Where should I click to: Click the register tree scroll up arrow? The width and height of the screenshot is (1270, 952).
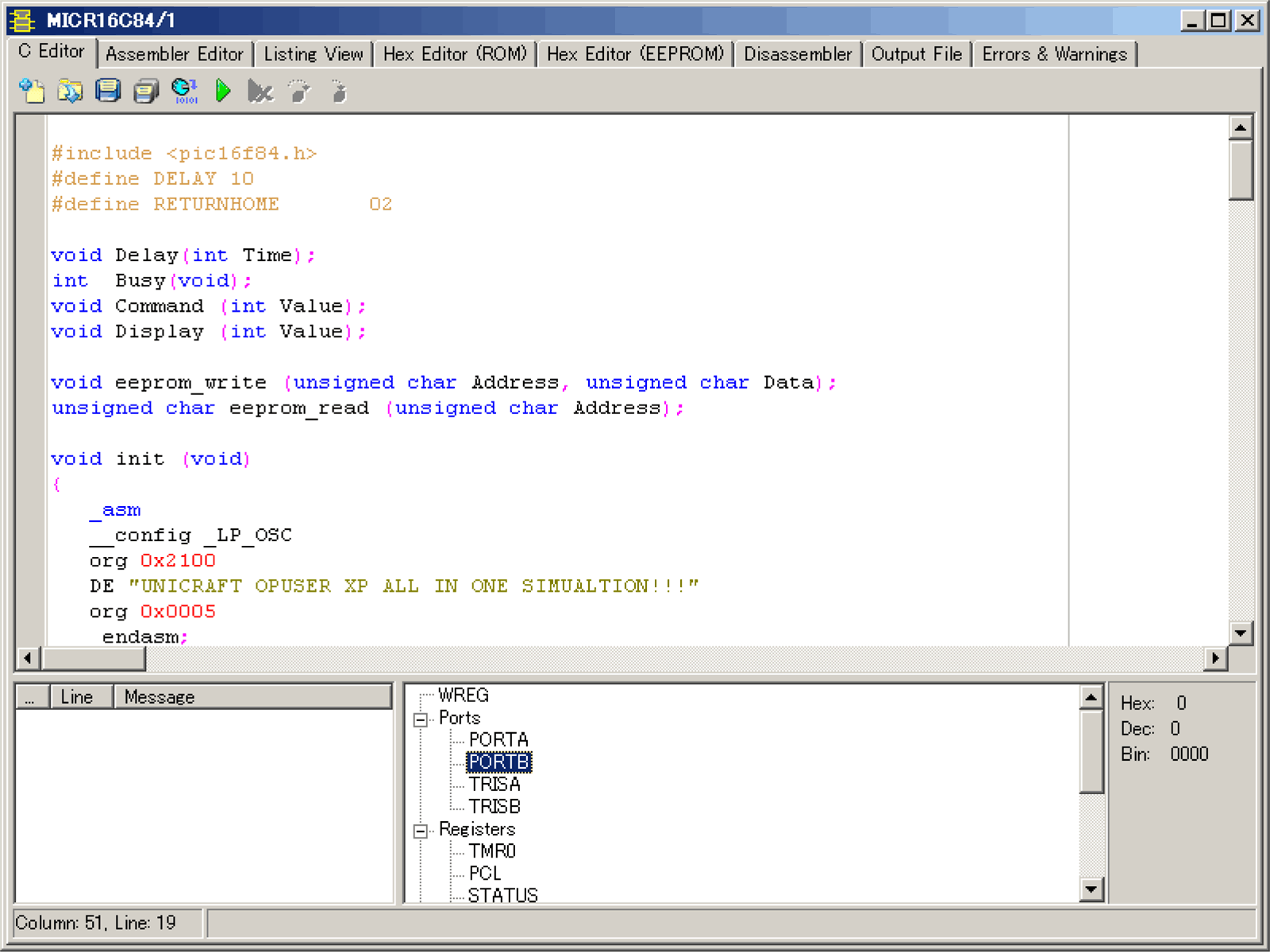click(x=1092, y=697)
